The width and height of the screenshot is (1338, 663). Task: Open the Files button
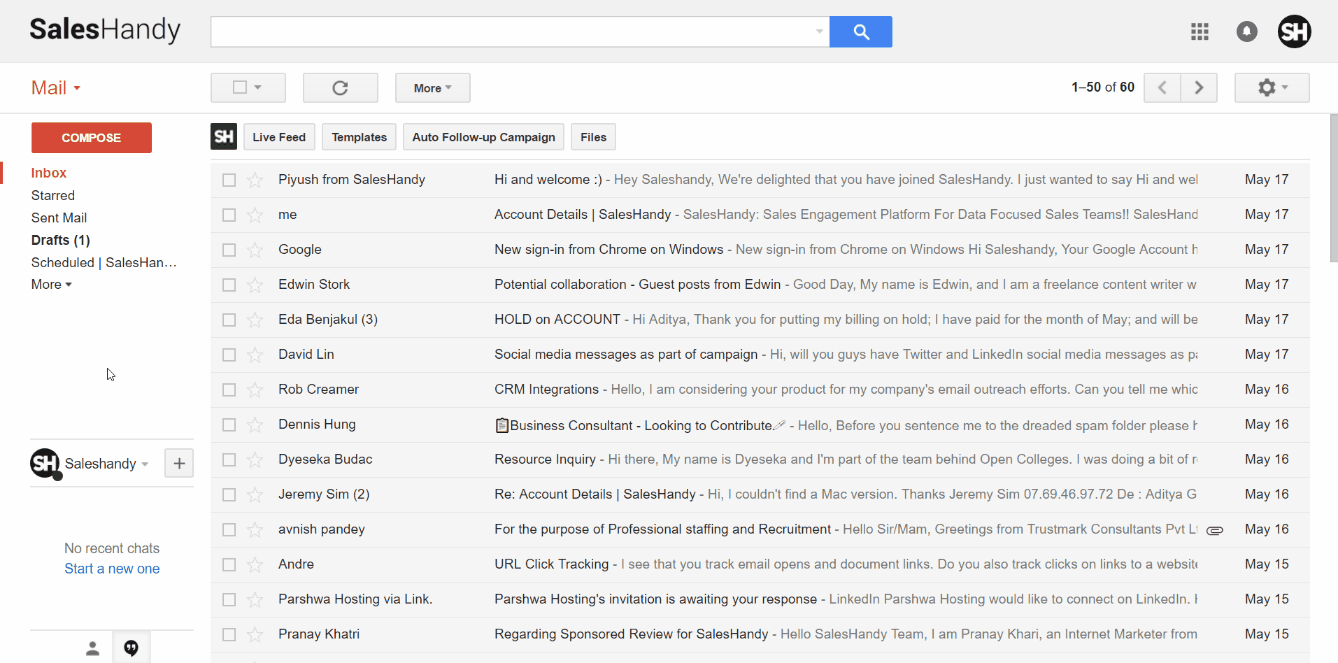593,137
